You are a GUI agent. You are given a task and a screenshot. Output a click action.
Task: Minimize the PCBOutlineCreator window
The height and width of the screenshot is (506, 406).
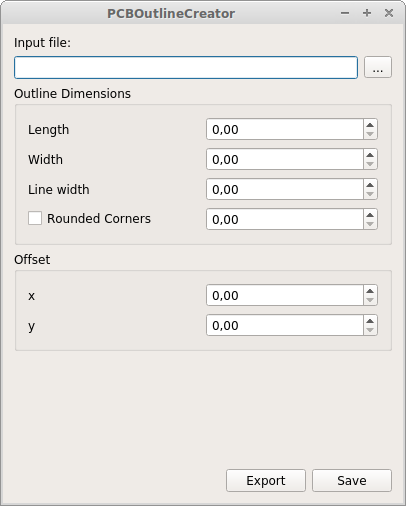(x=345, y=13)
